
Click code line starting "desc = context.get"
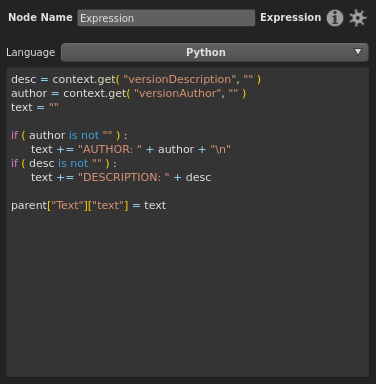[136, 80]
